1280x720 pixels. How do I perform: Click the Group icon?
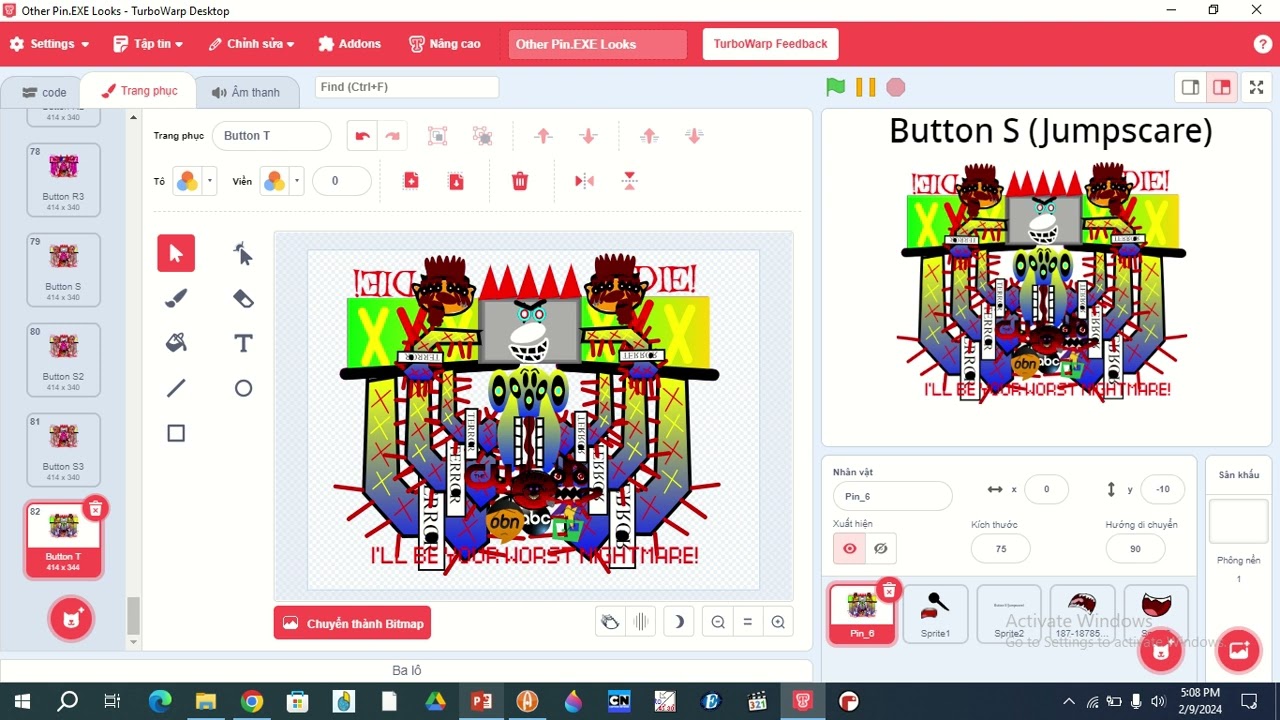[x=437, y=136]
